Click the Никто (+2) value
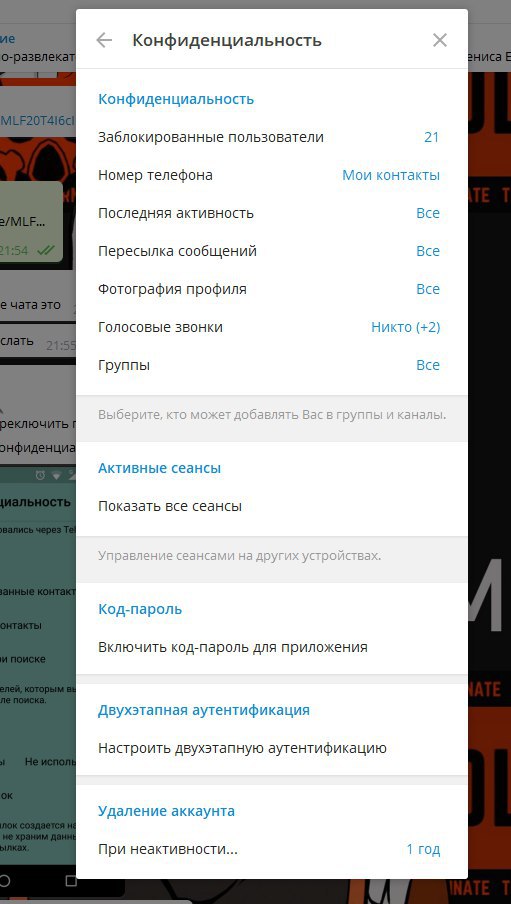Screen dimensions: 511x904 pyautogui.click(x=405, y=327)
